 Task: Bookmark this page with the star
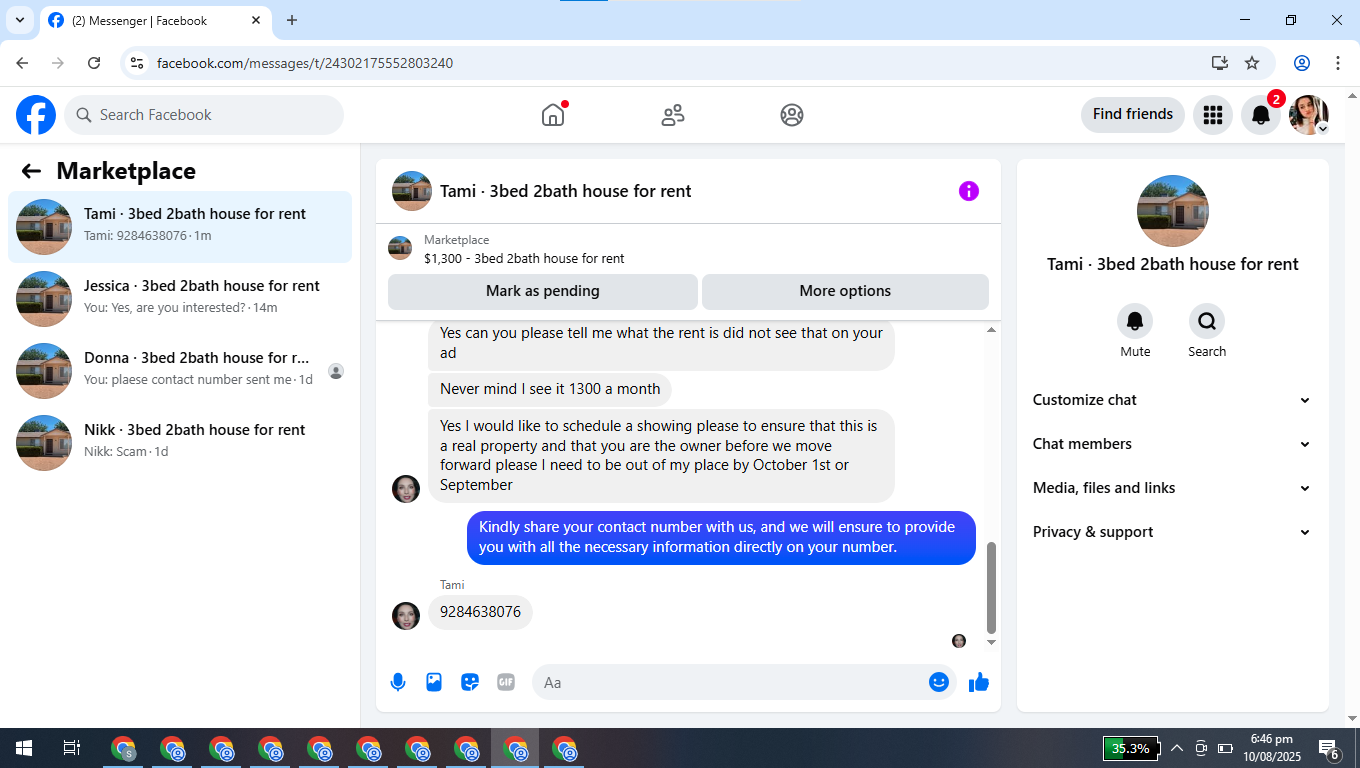(1252, 63)
